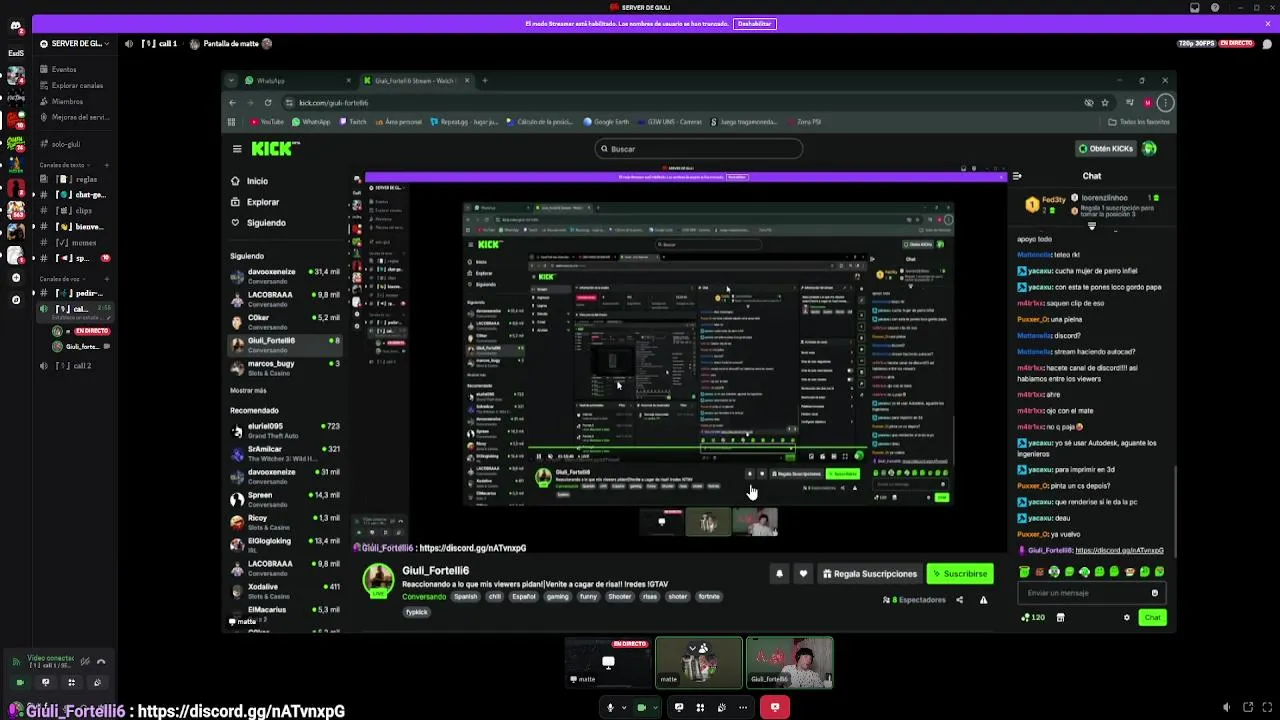Toggle Discord microphone mute button
Screen dimensions: 1280x720
pyautogui.click(x=610, y=707)
